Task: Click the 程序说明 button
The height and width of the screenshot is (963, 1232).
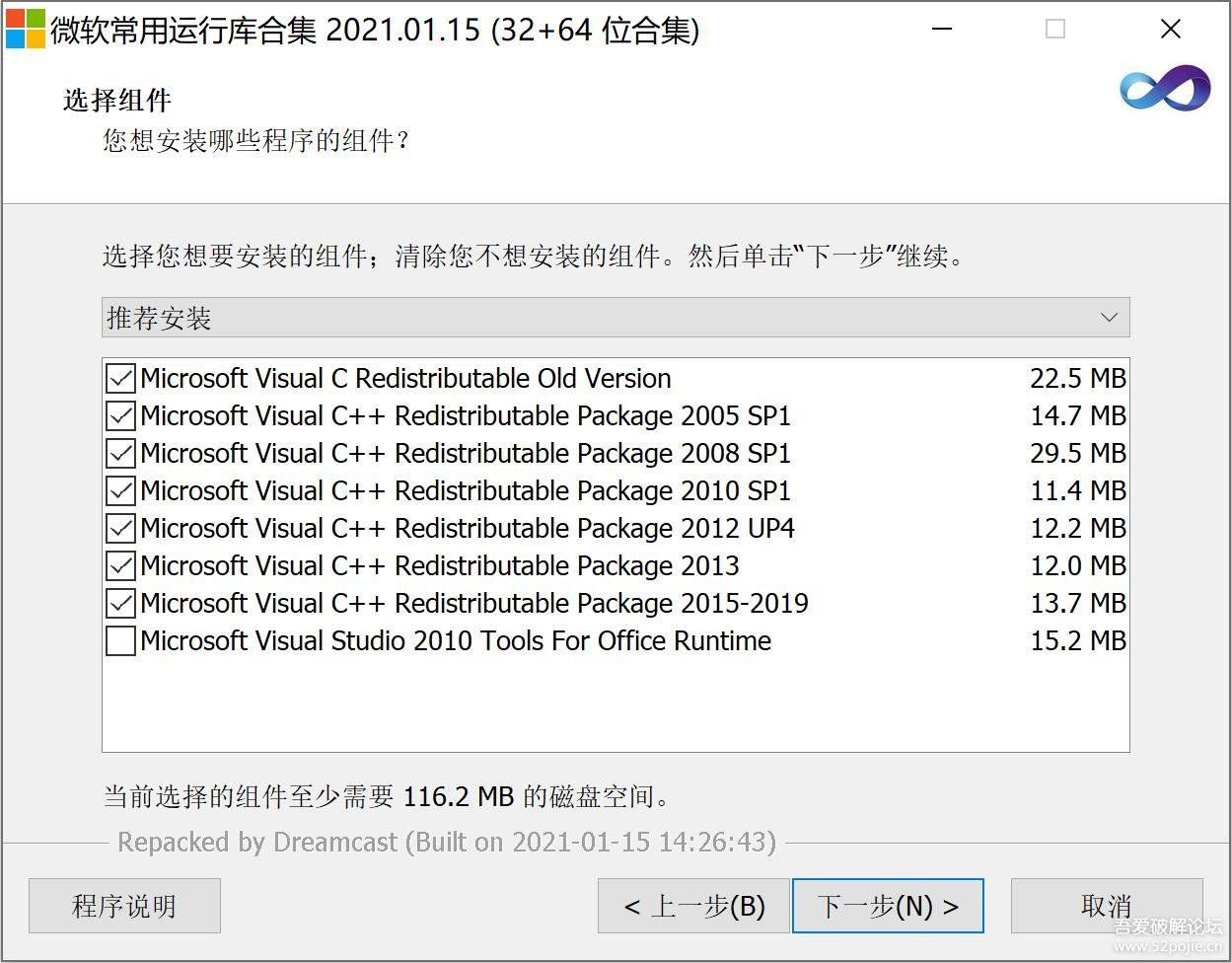Action: tap(124, 906)
